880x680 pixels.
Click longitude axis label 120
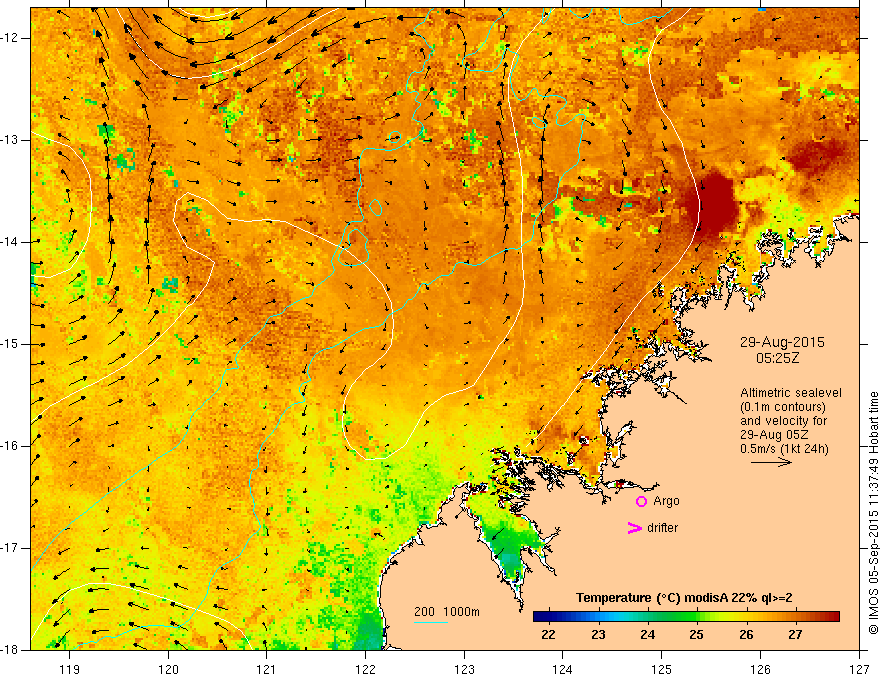click(168, 669)
